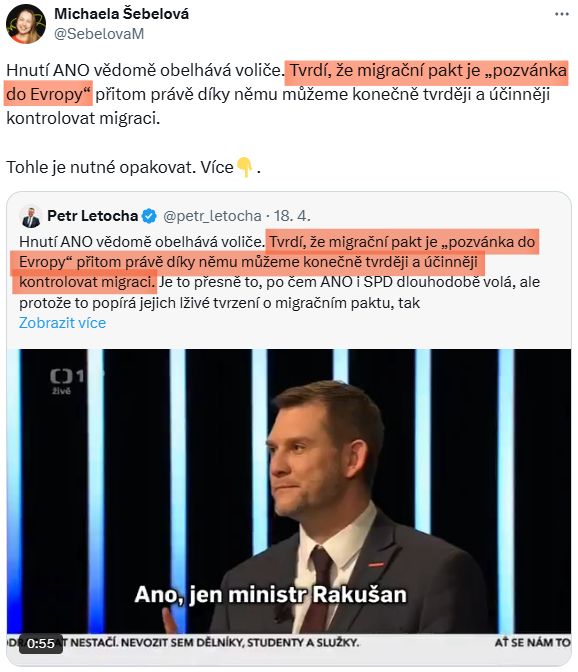Open the @petr_letocha handle
The width and height of the screenshot is (578, 672).
click(x=212, y=216)
